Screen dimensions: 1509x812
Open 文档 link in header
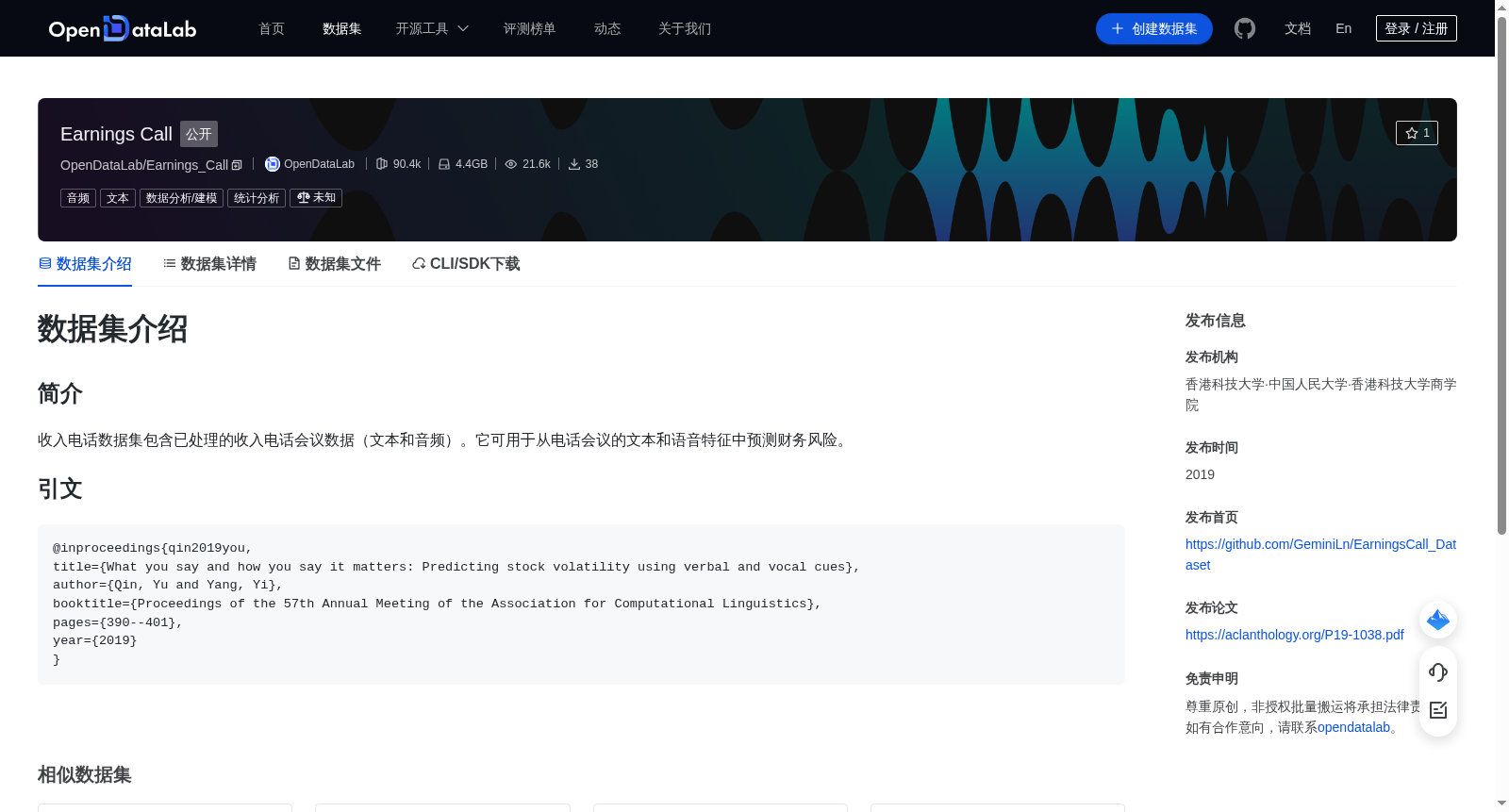pyautogui.click(x=1298, y=28)
